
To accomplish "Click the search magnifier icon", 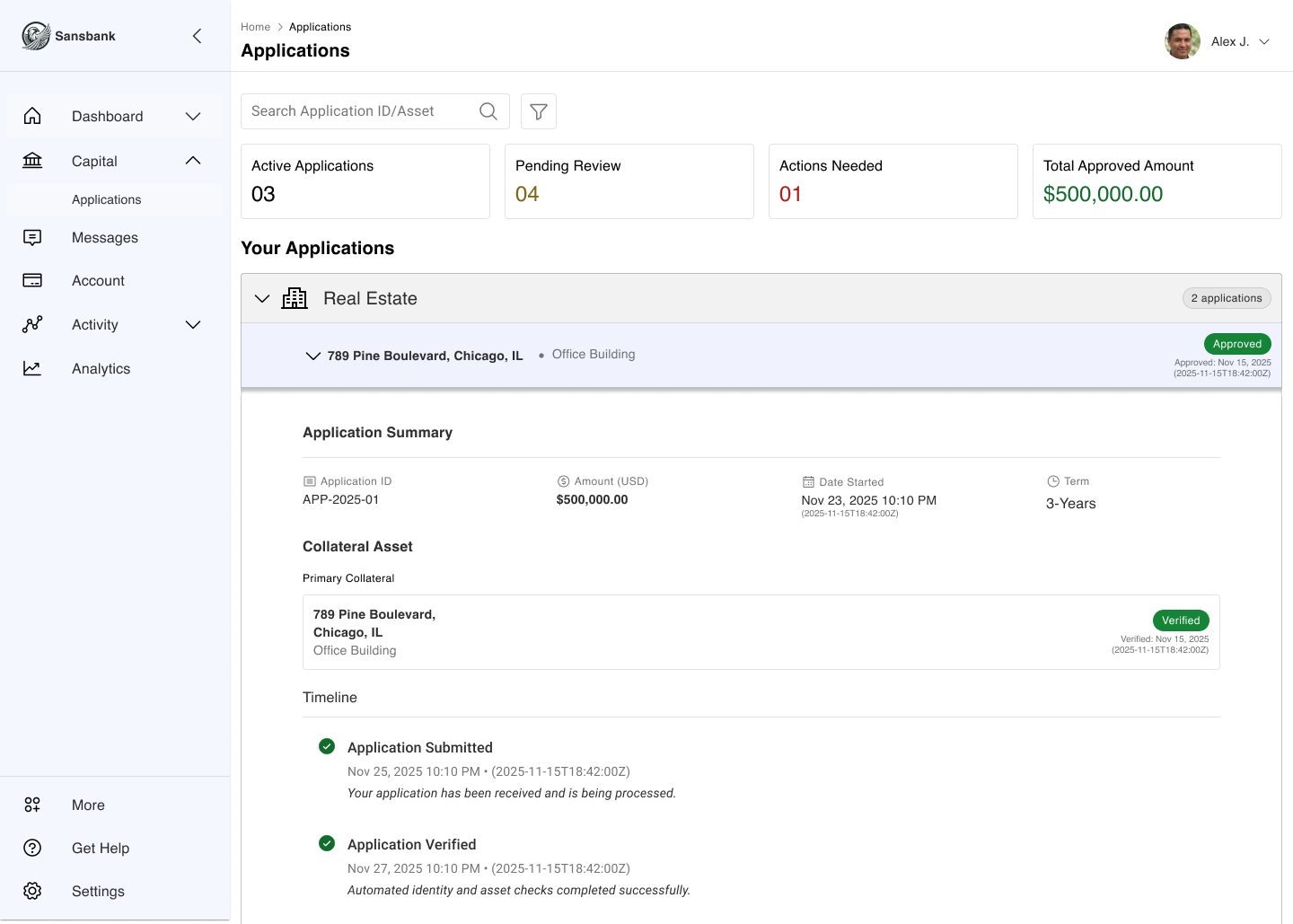I will point(488,110).
